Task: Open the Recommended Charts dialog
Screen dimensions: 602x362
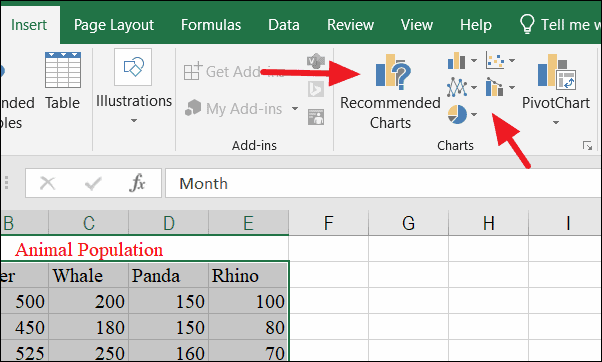Action: click(x=390, y=91)
